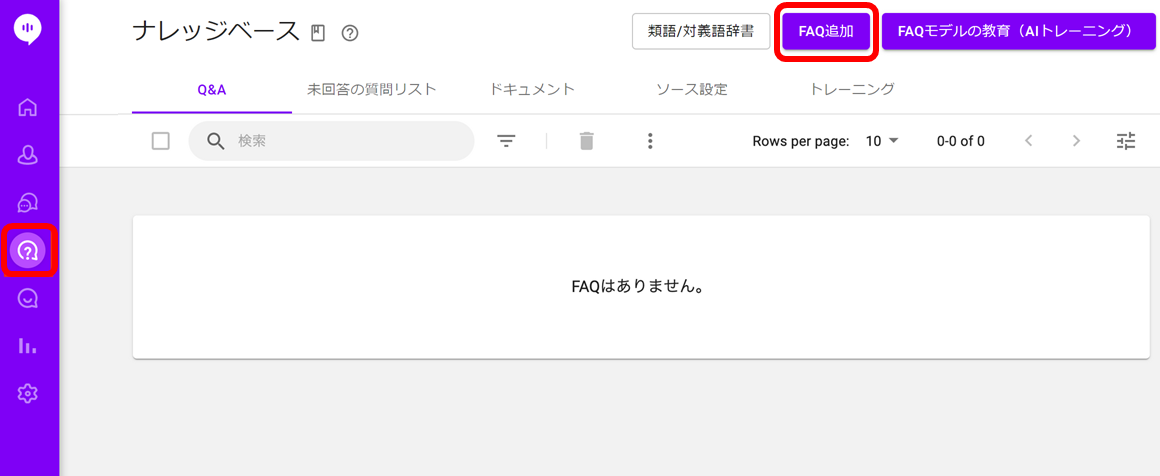Open the bar chart analytics icon in sidebar
1160x476 pixels.
(x=28, y=346)
